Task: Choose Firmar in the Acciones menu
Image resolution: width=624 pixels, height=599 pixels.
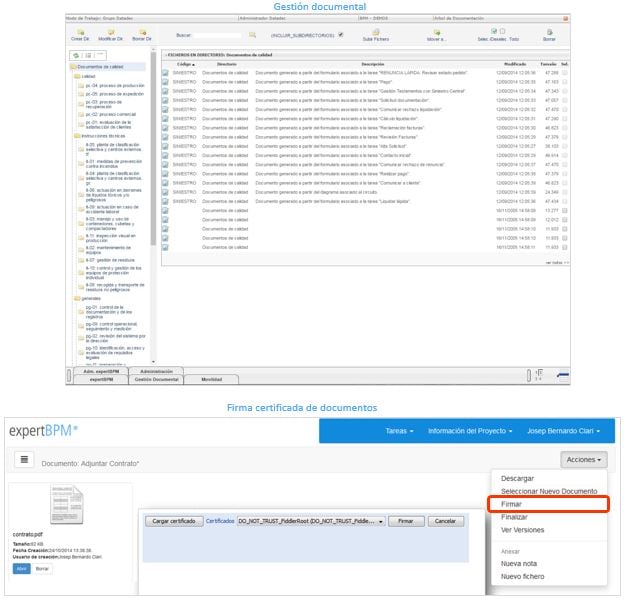Action: [x=549, y=504]
